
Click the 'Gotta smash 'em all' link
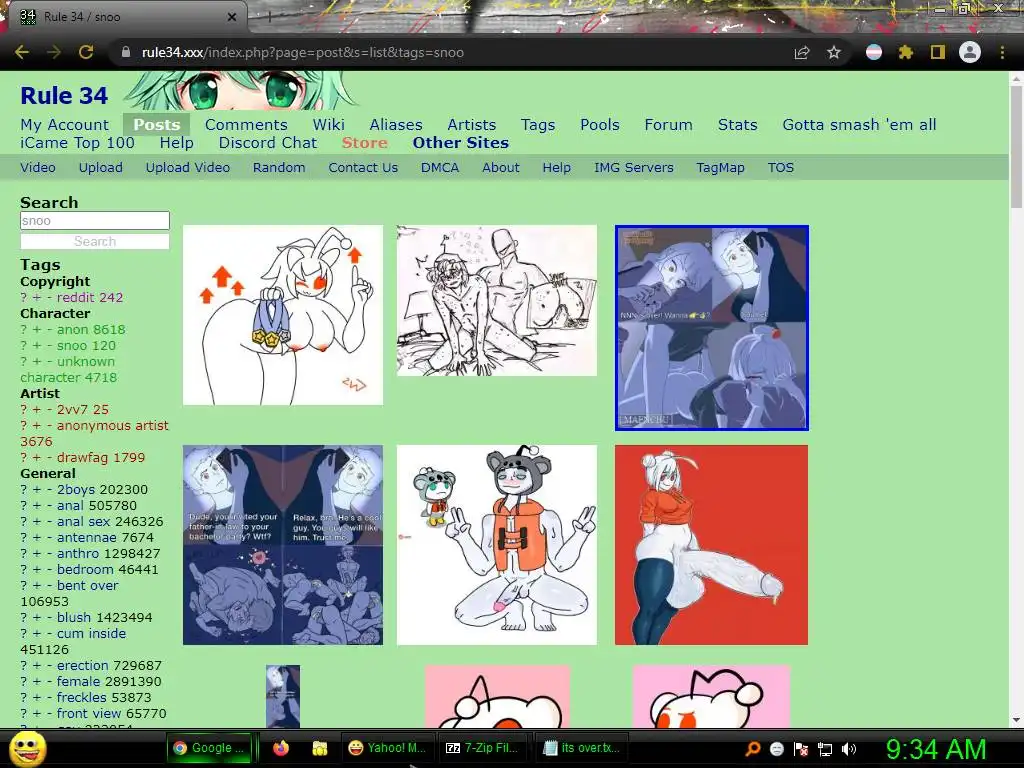tap(859, 124)
